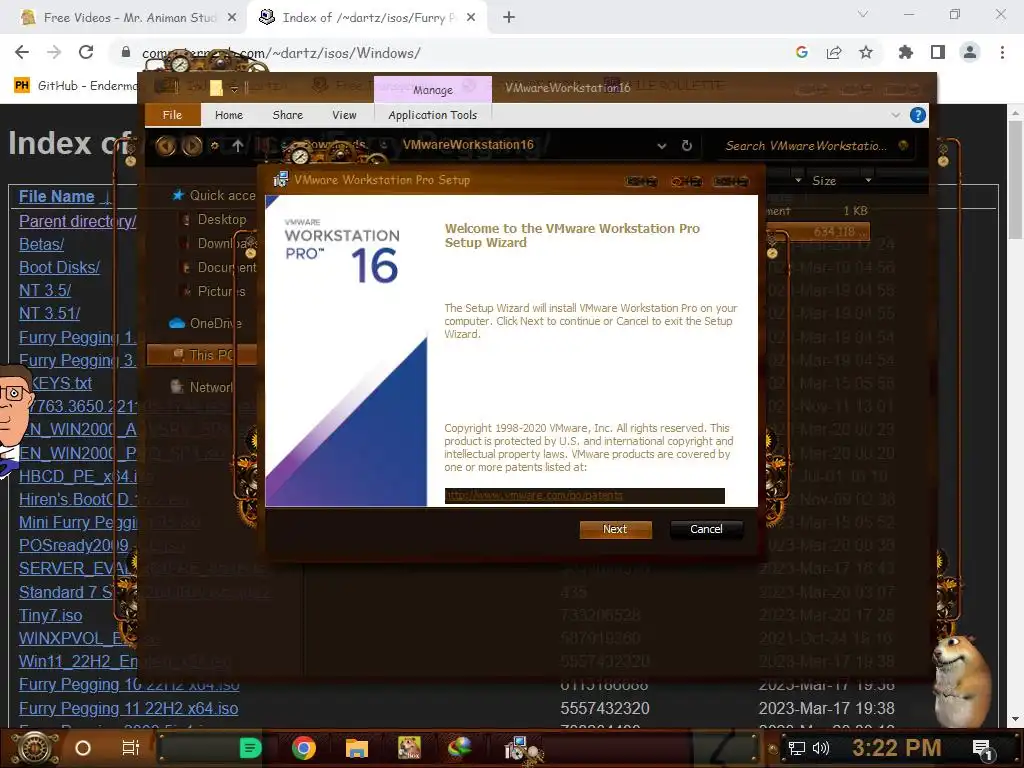Open GitHub Enderman bookmark

[76, 86]
